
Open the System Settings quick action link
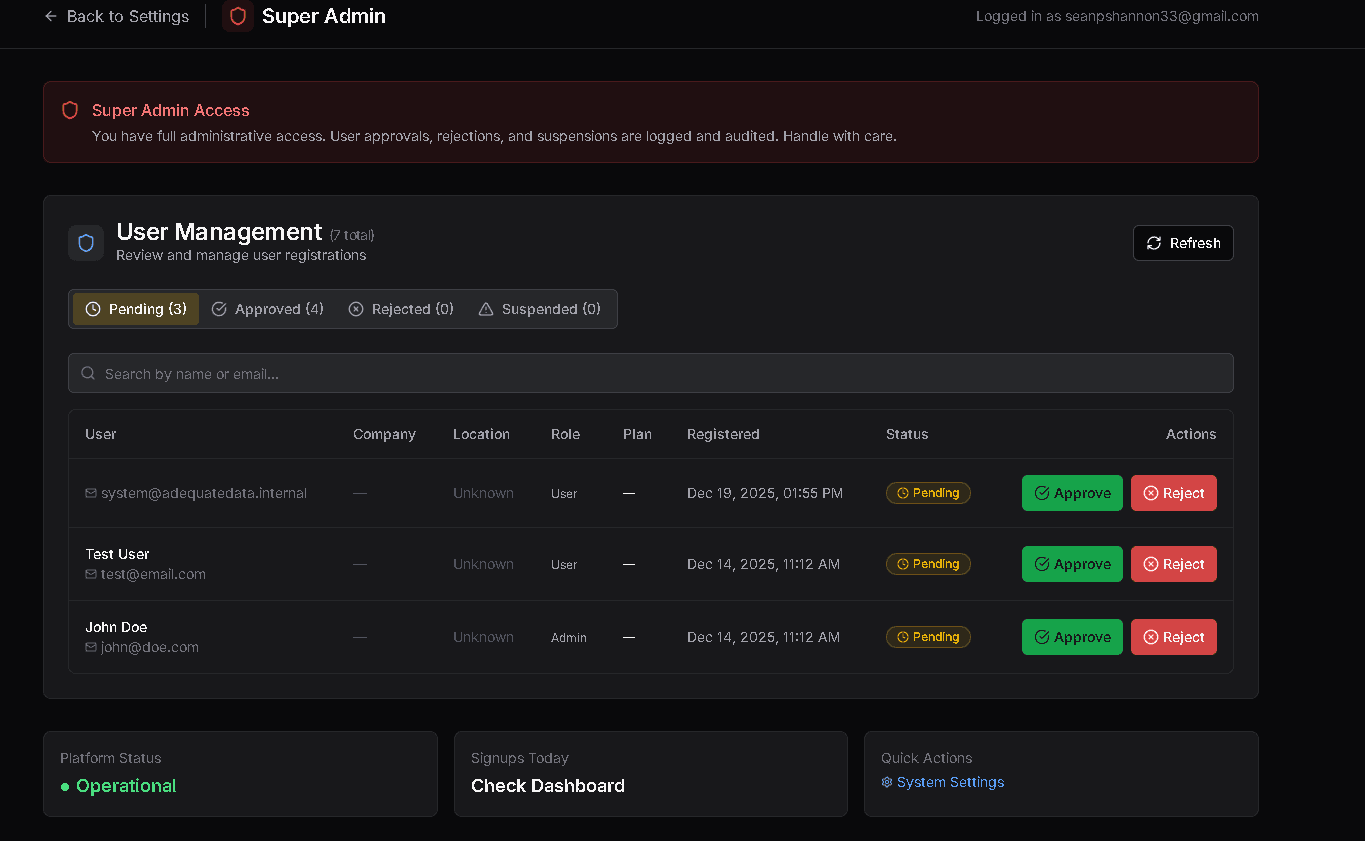(x=950, y=782)
